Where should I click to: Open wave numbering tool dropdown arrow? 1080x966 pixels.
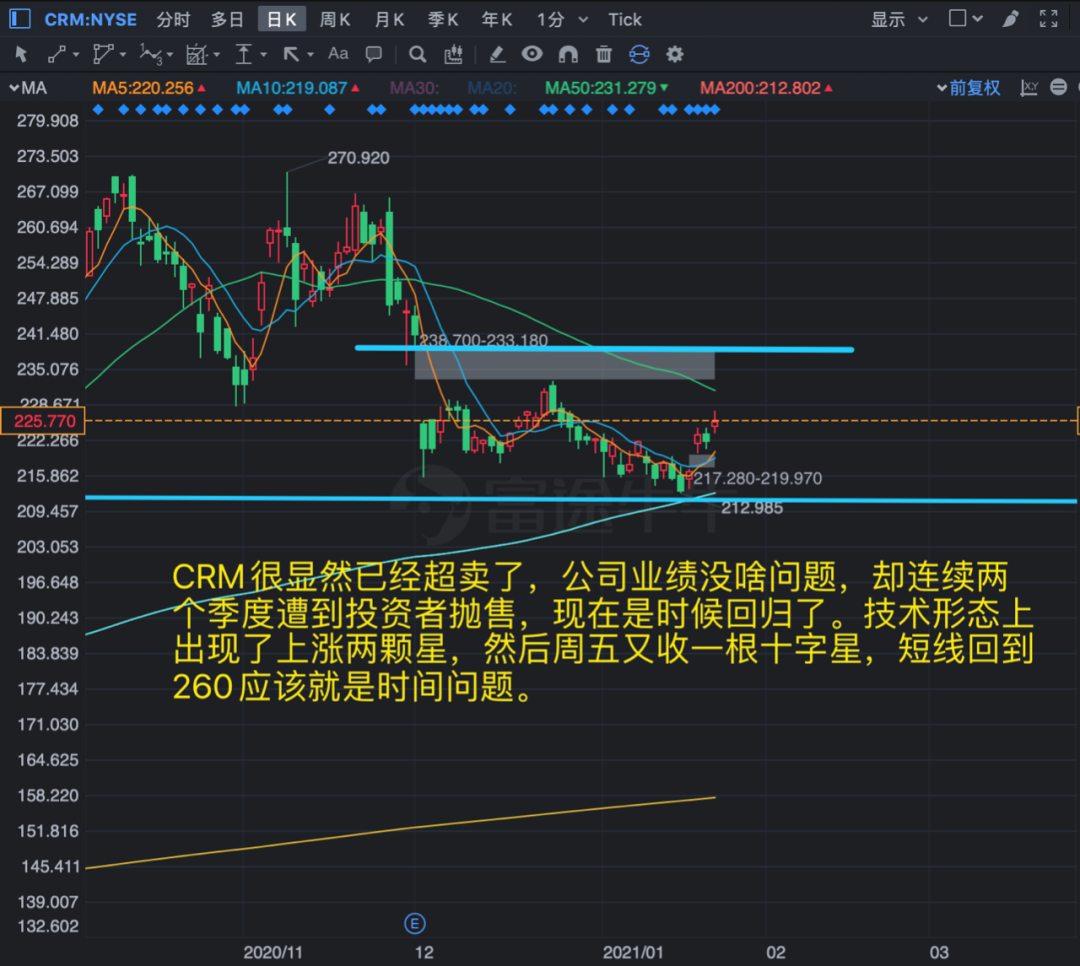pyautogui.click(x=169, y=54)
